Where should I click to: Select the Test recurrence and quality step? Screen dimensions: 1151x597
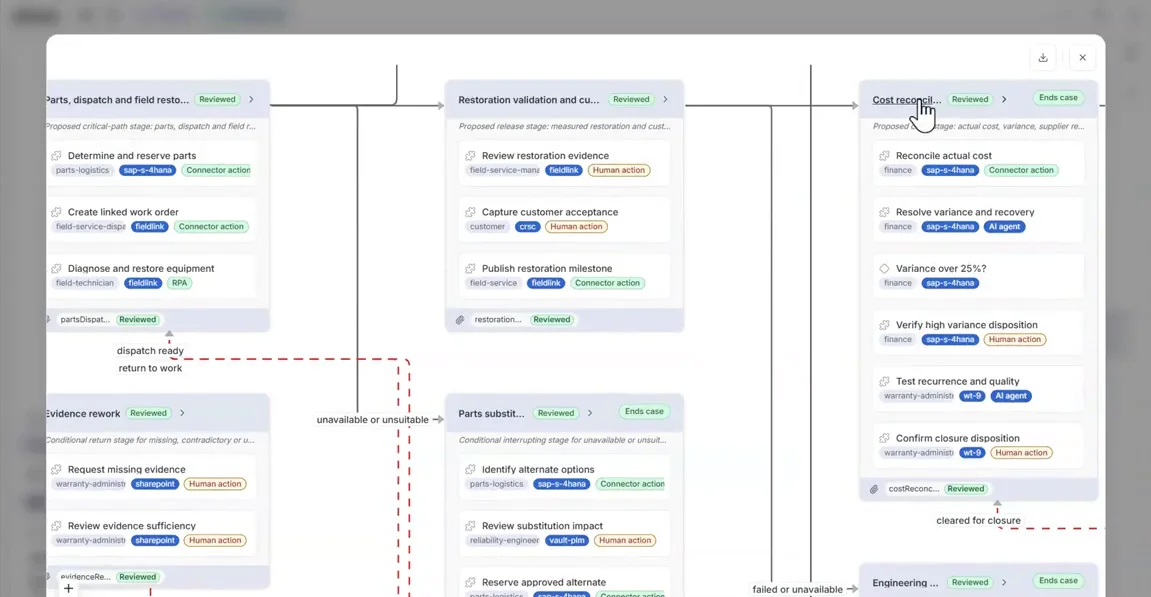(978, 388)
